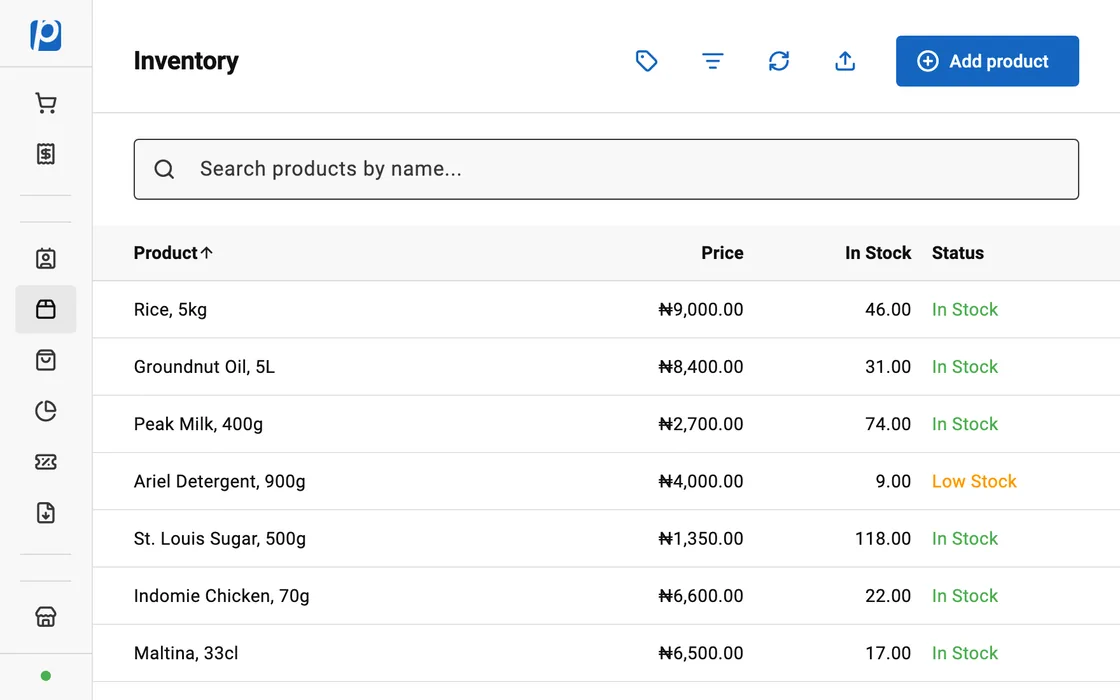1120x700 pixels.
Task: Click In Stock status for Indomie Chicken
Action: click(x=965, y=596)
